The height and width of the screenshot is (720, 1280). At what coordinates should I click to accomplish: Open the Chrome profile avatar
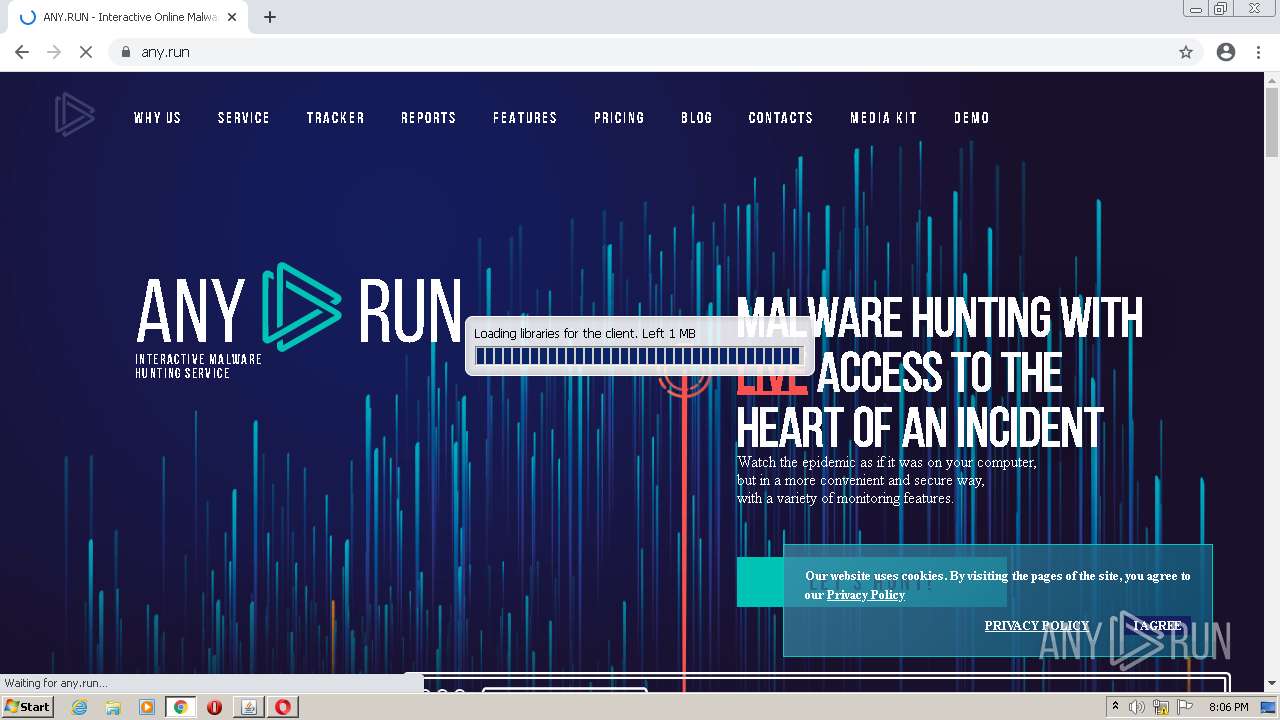1226,52
